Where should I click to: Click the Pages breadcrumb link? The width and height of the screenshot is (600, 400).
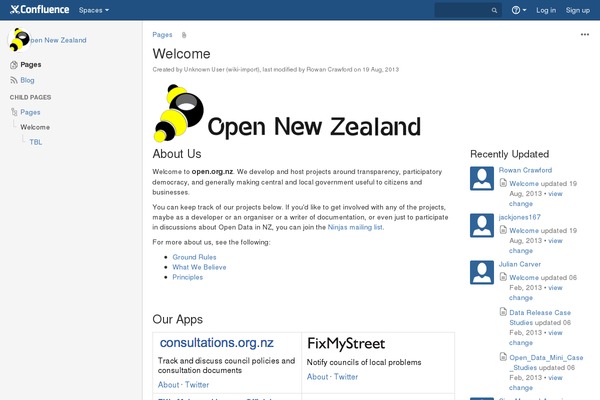tap(162, 35)
